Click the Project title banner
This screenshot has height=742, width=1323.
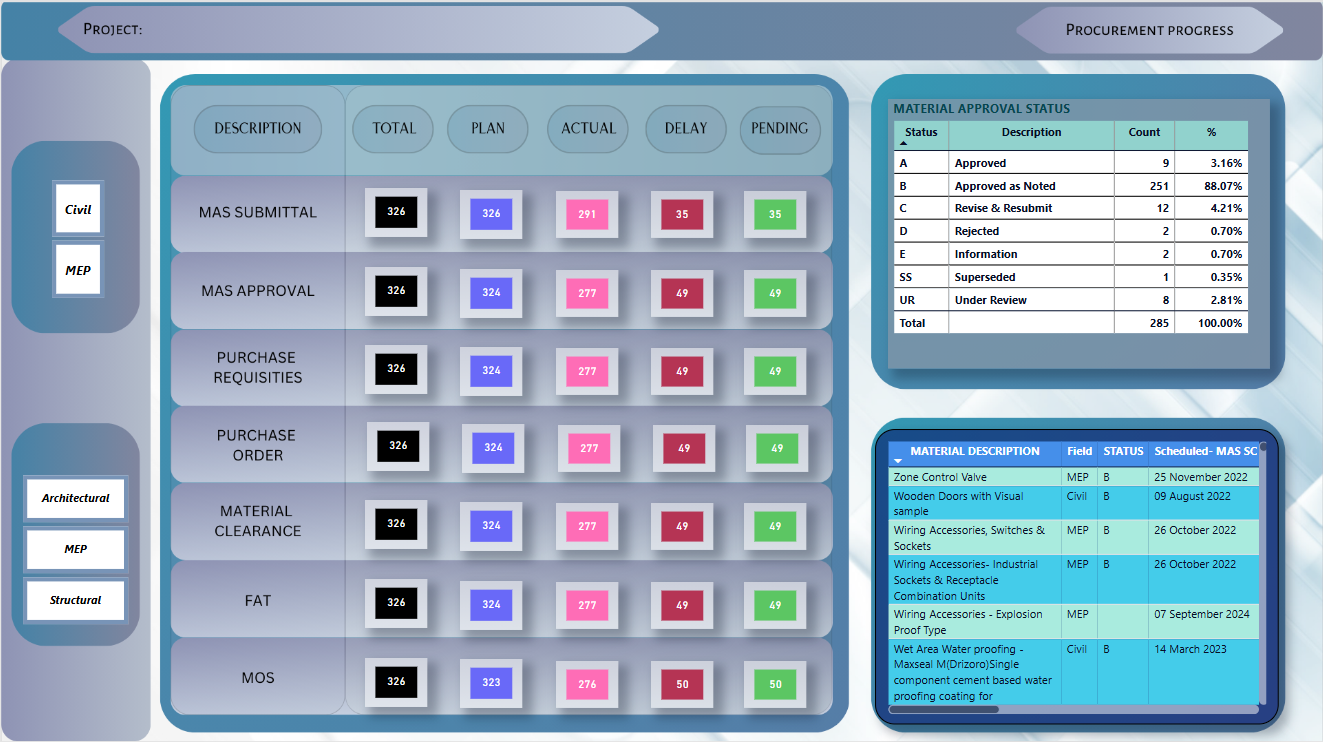[358, 30]
